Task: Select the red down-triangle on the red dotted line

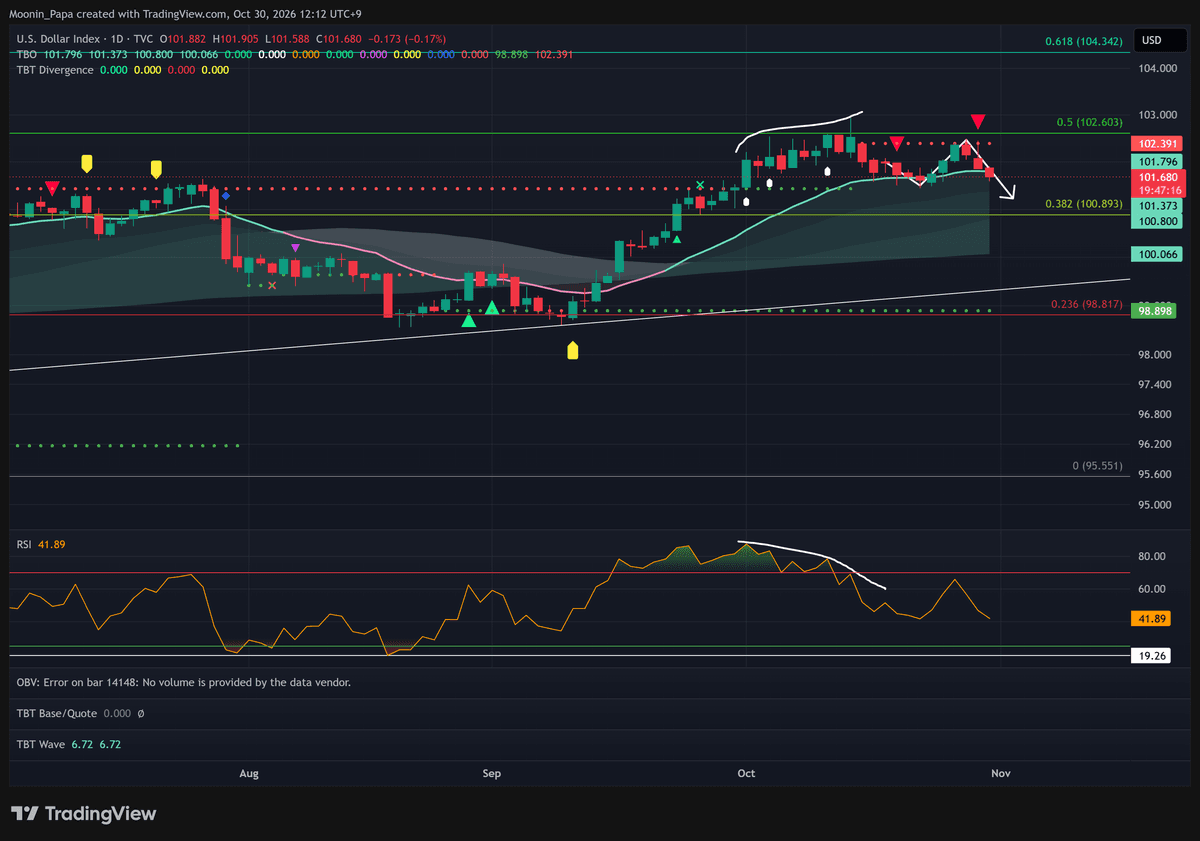Action: pos(897,143)
